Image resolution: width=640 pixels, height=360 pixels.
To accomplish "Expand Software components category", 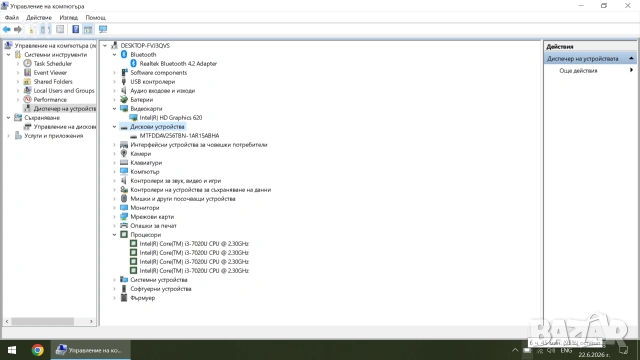I will [115, 73].
